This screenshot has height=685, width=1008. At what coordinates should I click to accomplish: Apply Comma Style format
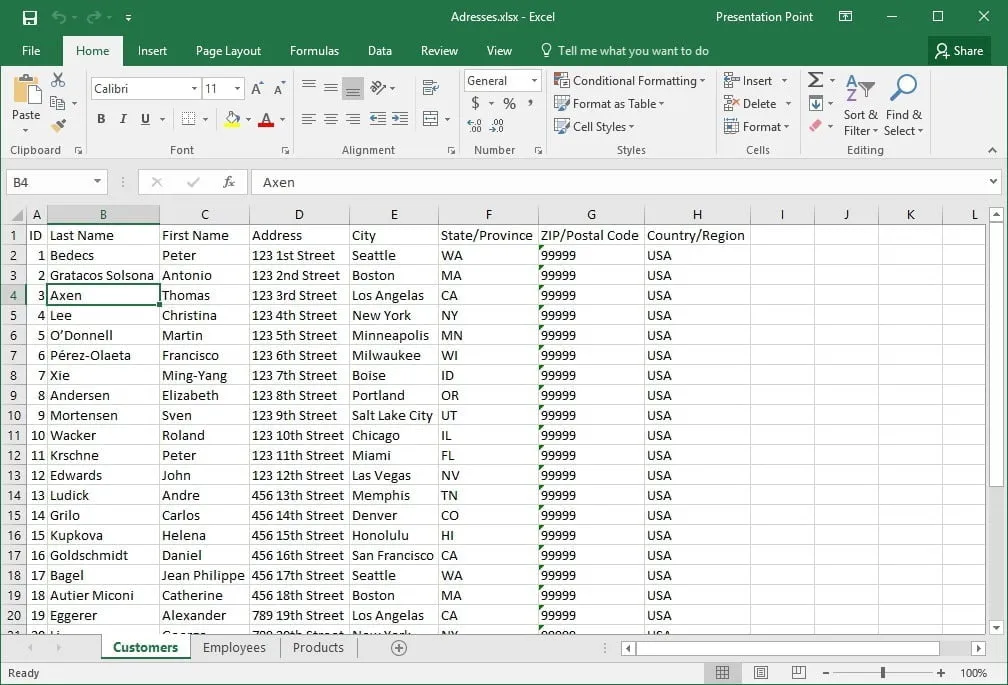point(530,103)
